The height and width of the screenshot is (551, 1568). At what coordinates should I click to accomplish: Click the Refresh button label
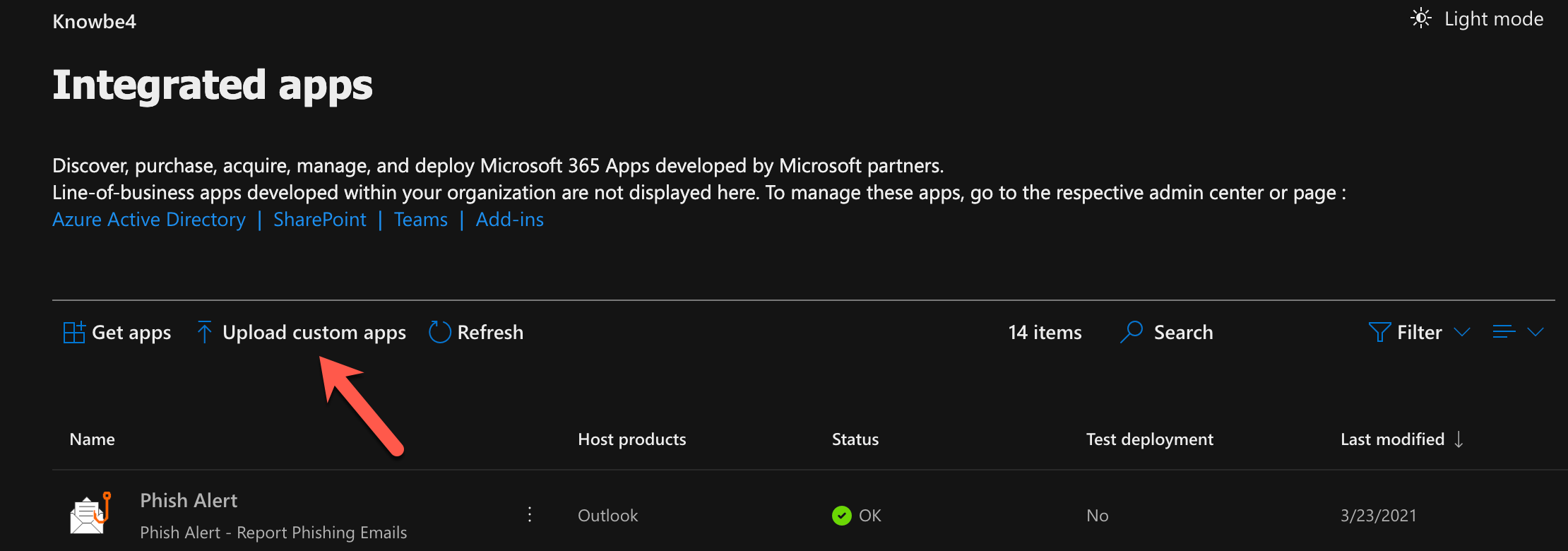tap(490, 332)
